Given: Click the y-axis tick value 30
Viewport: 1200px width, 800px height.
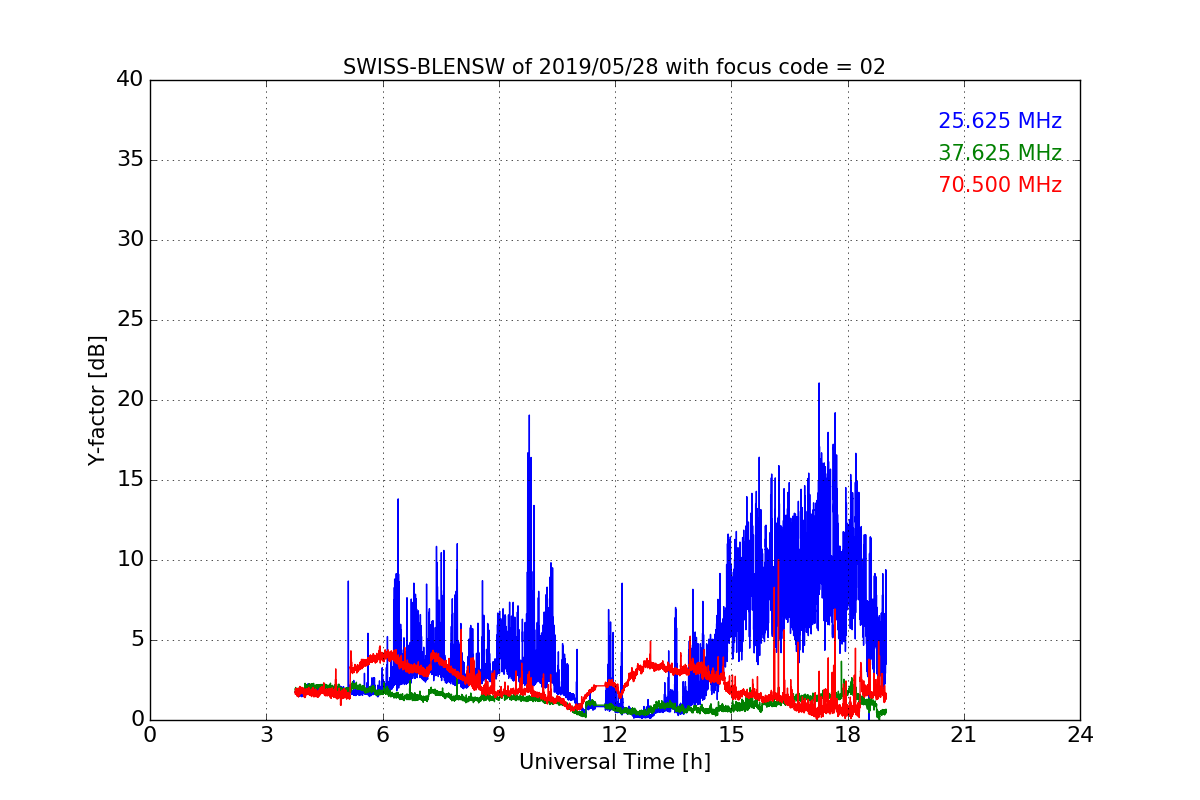Looking at the screenshot, I should [129, 240].
